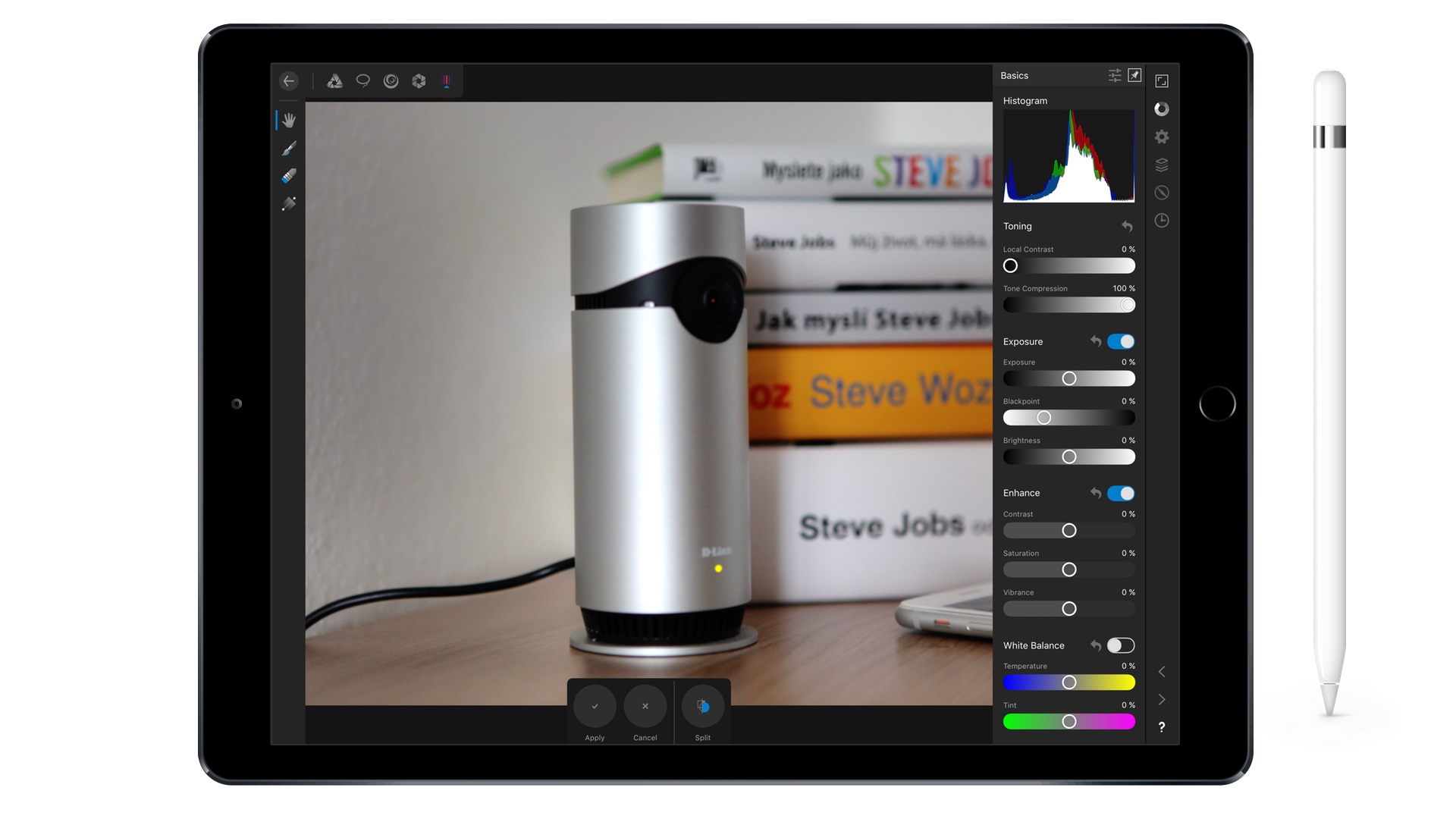Click the left chevron on sidebar

click(1162, 672)
